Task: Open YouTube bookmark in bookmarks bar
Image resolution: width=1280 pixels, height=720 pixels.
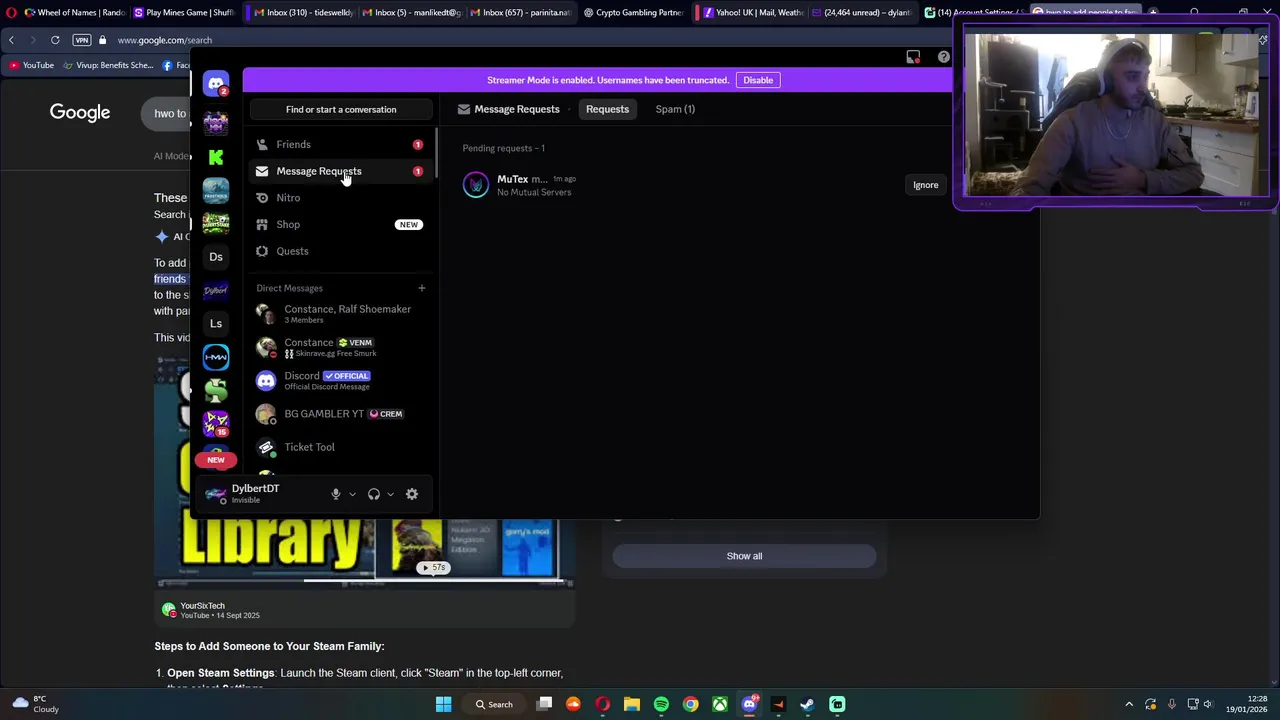Action: tap(31, 65)
